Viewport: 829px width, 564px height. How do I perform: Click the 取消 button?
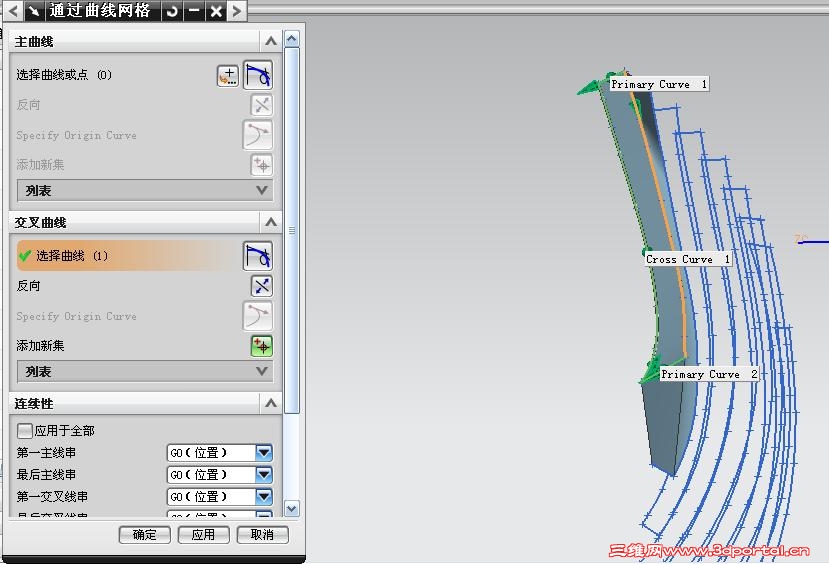point(263,535)
